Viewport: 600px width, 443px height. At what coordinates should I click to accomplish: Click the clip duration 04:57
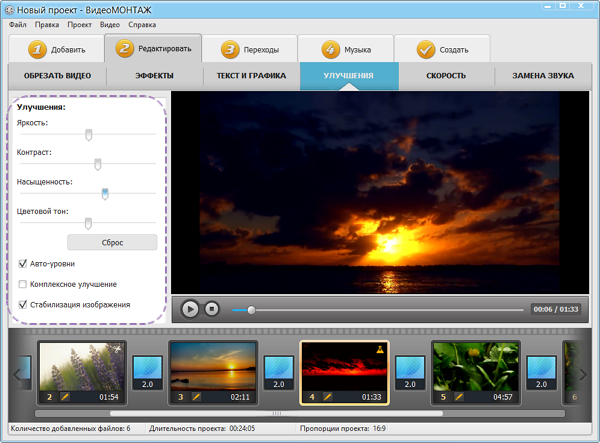(502, 397)
